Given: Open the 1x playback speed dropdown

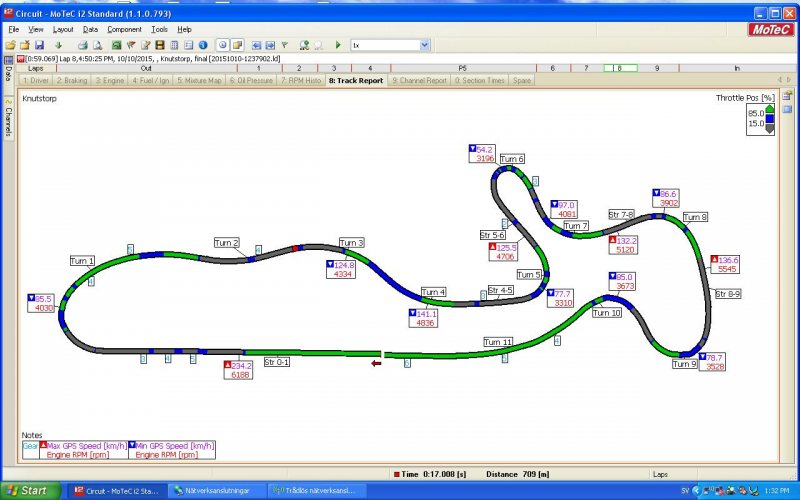Looking at the screenshot, I should click(x=424, y=45).
